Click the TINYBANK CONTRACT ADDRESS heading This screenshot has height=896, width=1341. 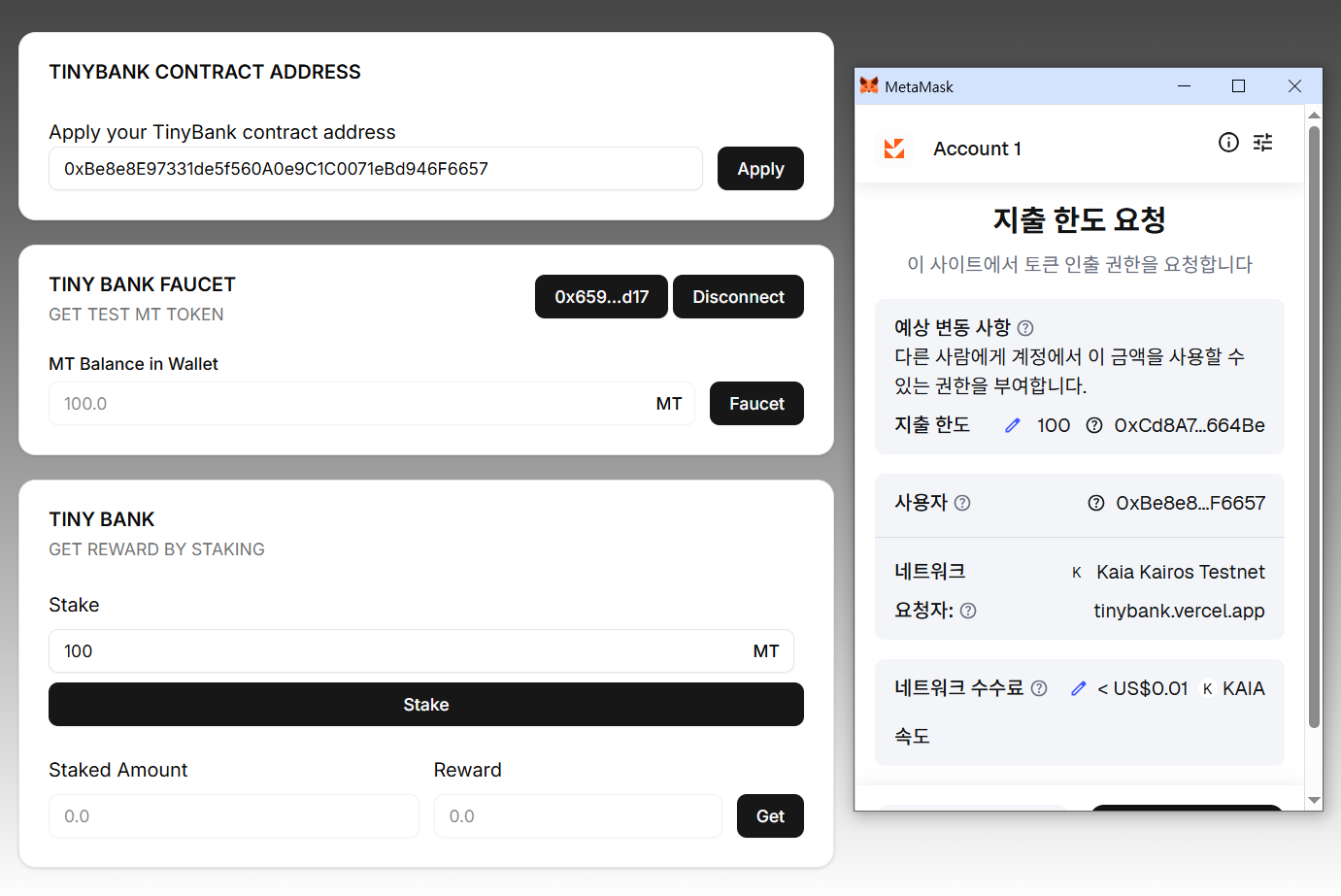205,72
